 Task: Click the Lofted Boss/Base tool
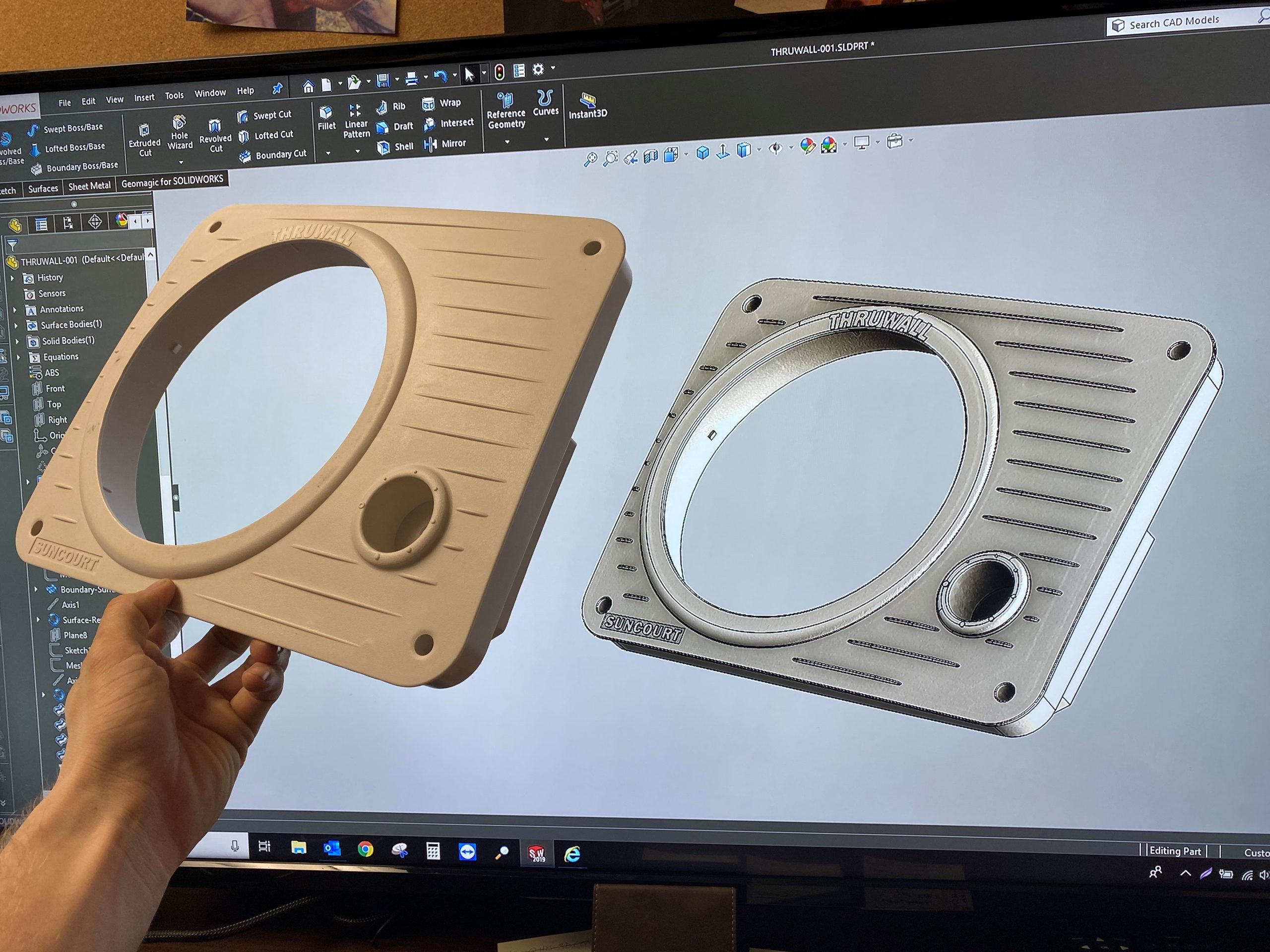coord(67,148)
